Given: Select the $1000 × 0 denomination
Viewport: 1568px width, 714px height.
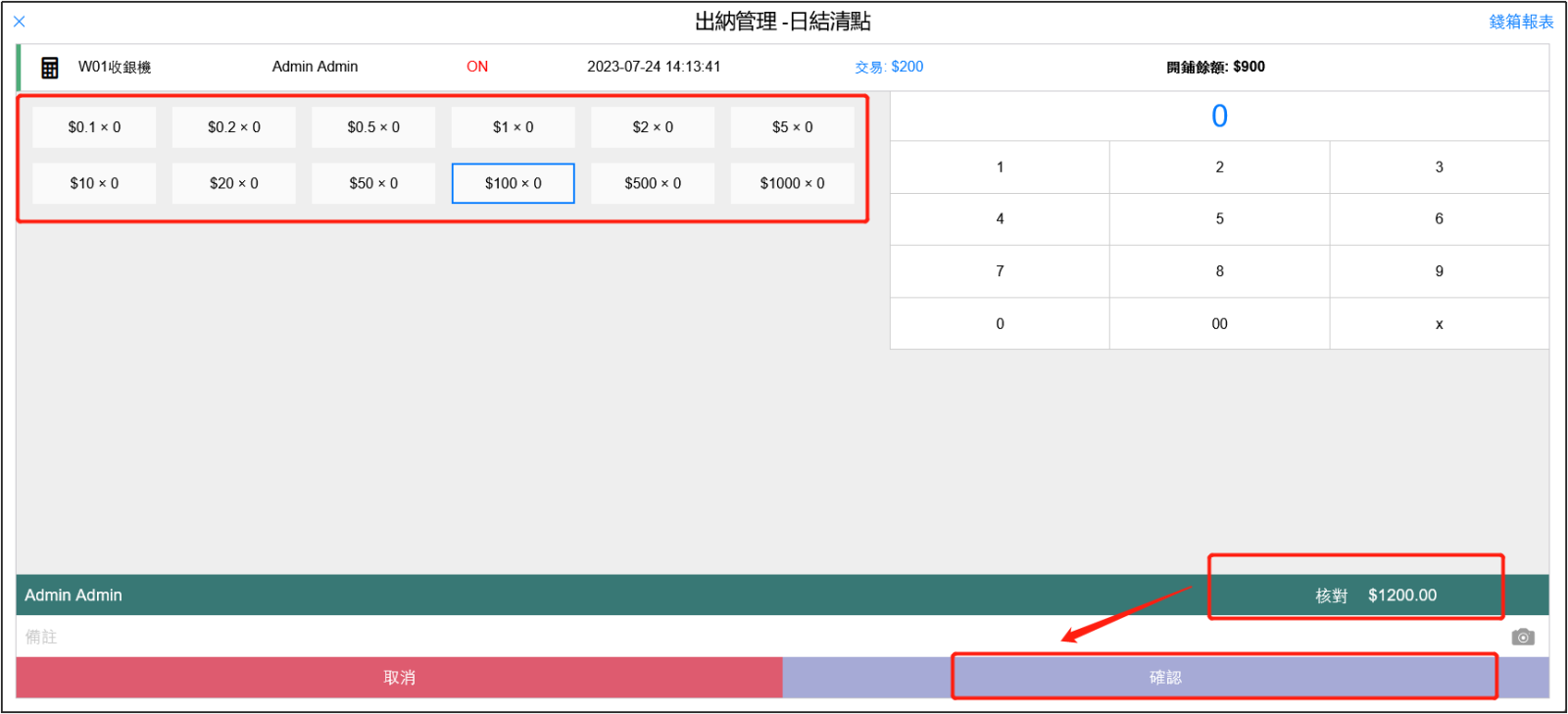Looking at the screenshot, I should (x=793, y=183).
